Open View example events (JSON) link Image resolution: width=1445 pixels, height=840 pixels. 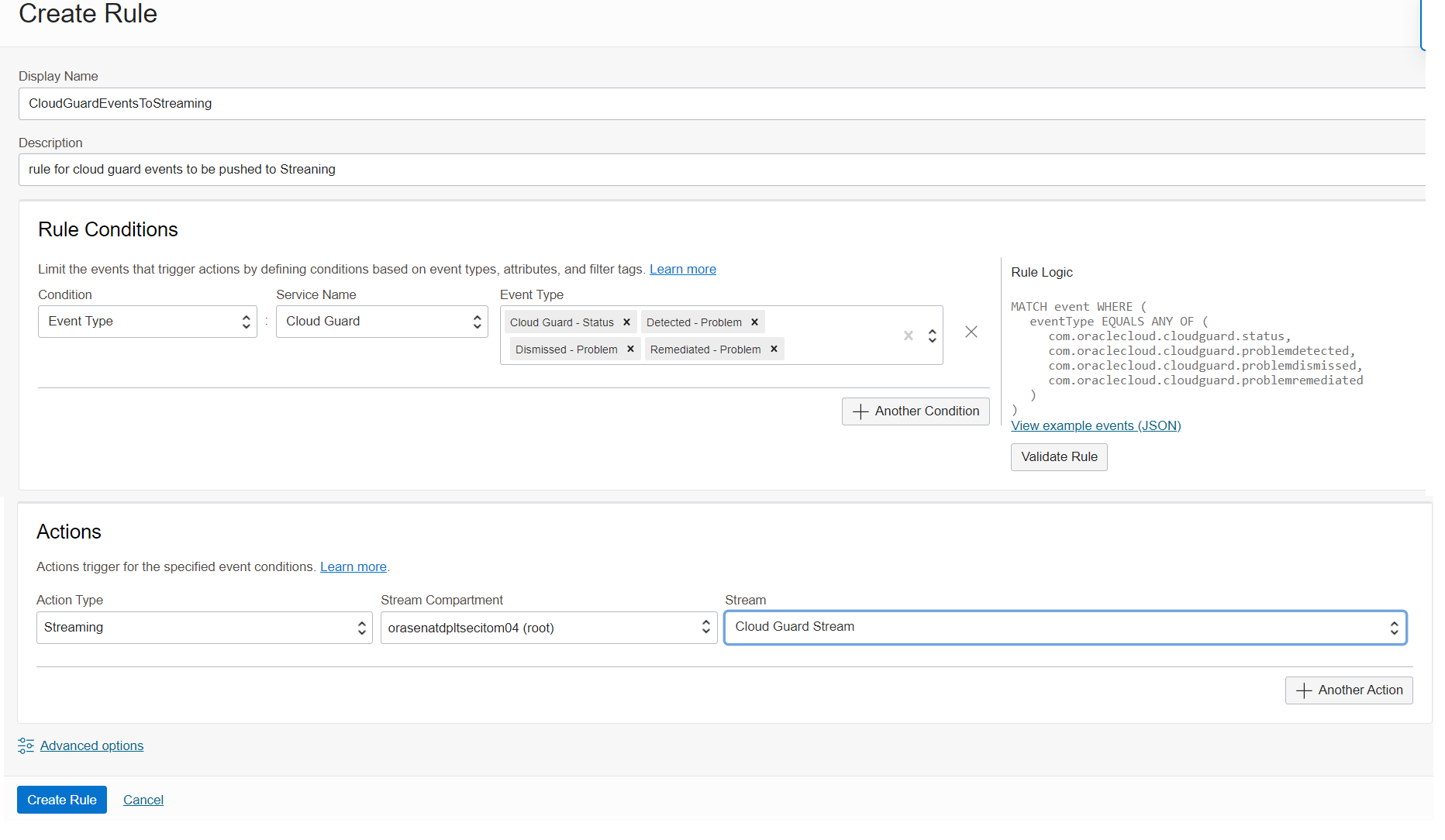(x=1095, y=425)
